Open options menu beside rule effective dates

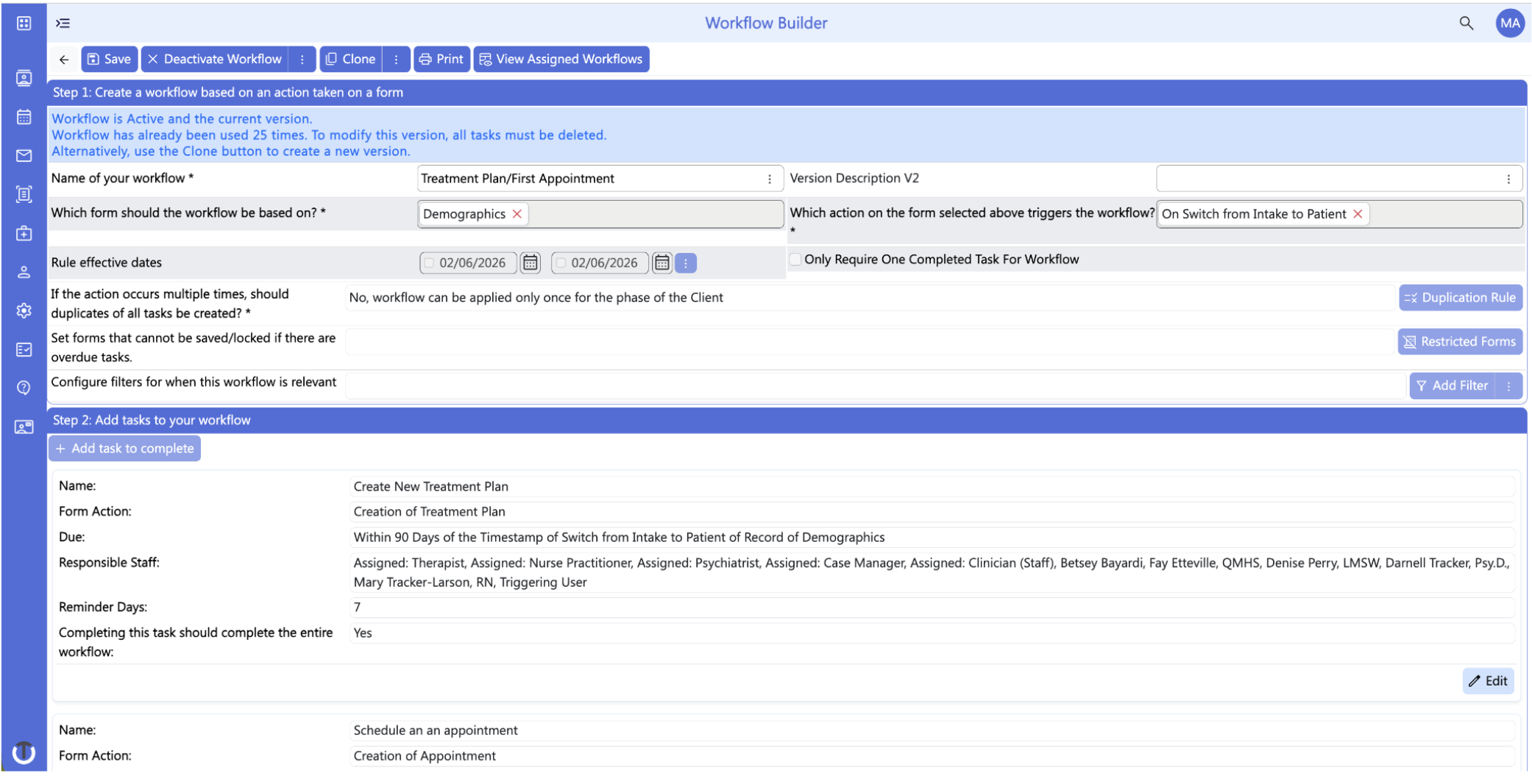685,263
